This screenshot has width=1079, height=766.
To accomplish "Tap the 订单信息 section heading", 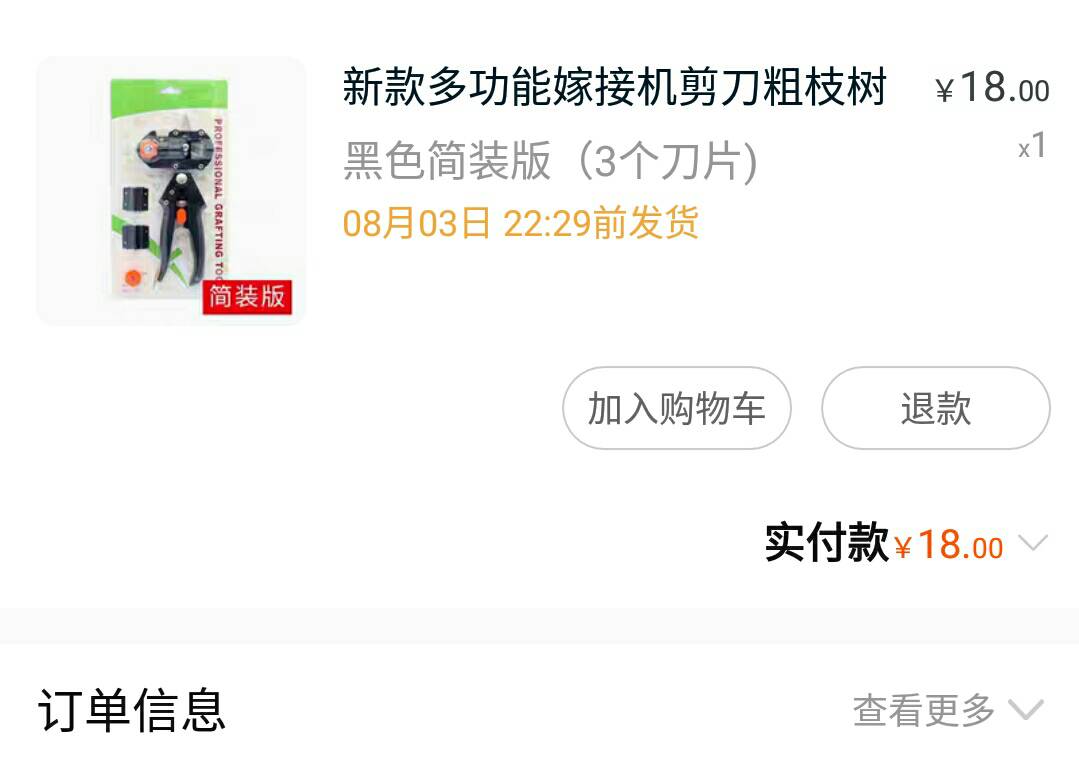I will tap(131, 710).
